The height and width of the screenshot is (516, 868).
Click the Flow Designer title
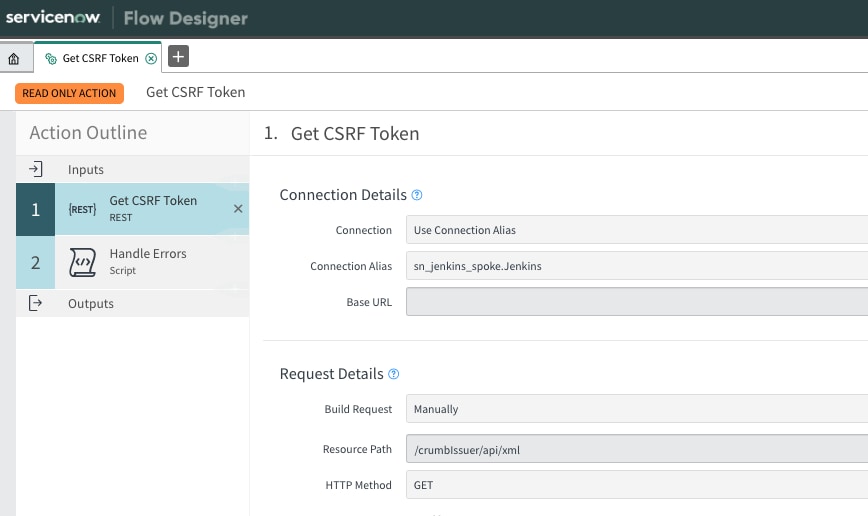pos(185,18)
